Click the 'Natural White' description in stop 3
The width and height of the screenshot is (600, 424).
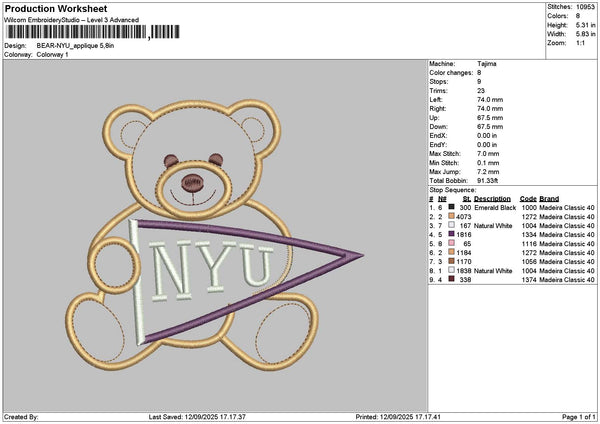[x=493, y=225]
